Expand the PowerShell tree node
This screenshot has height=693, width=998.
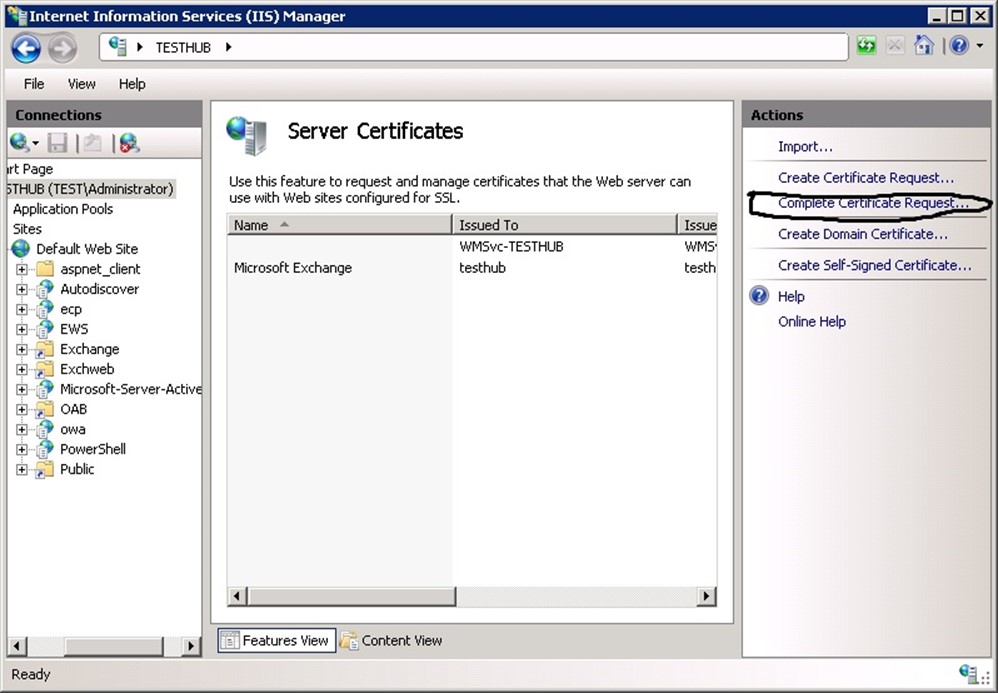tap(22, 449)
